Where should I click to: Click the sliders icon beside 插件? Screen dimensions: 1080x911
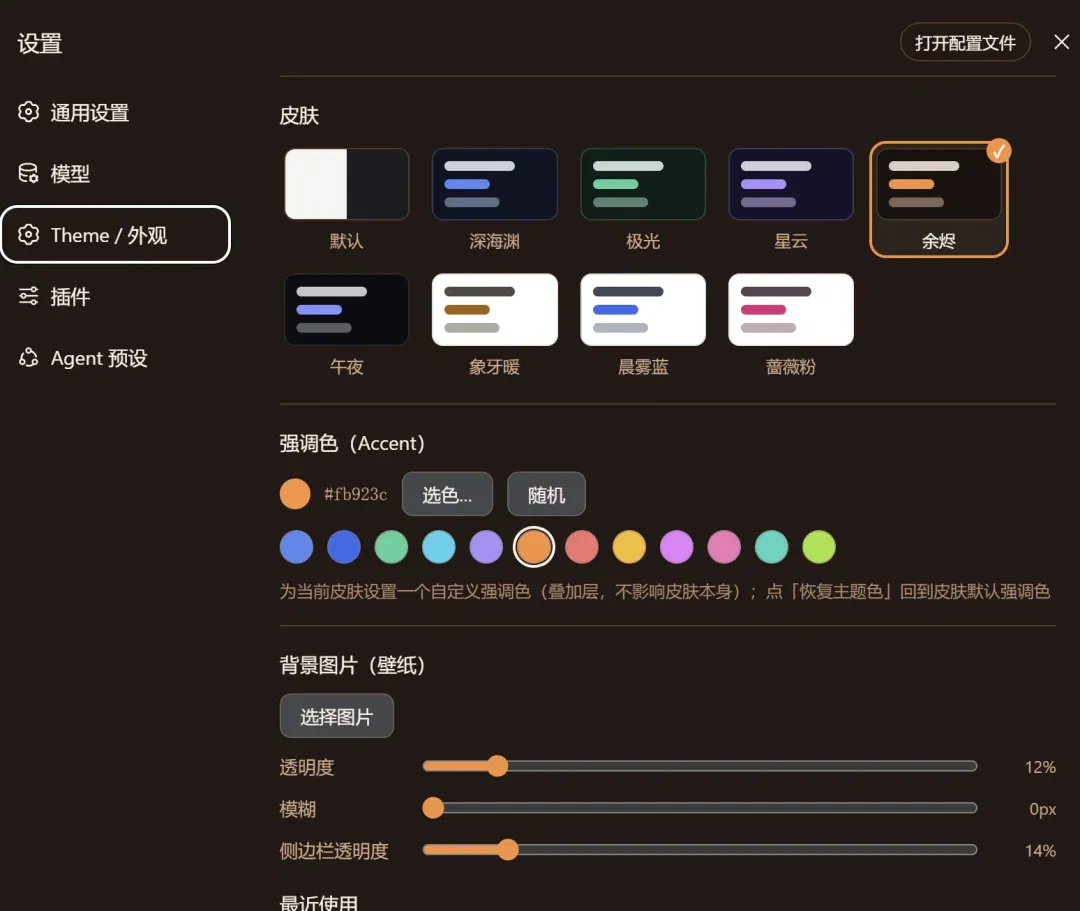click(28, 296)
